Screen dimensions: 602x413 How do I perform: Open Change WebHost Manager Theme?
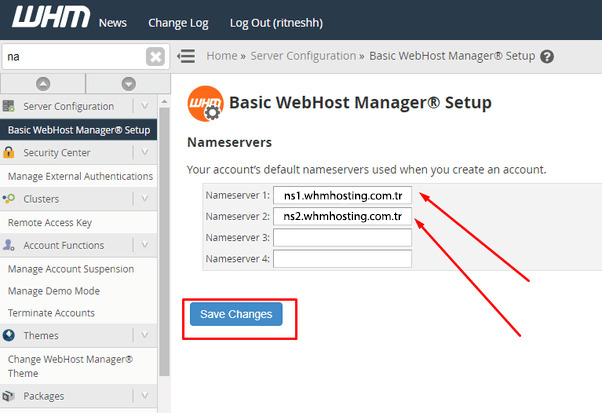coord(71,366)
